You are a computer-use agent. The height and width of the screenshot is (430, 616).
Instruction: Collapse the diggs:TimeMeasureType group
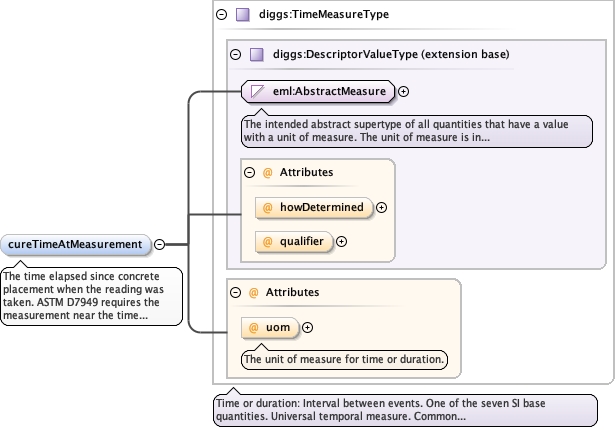point(222,15)
